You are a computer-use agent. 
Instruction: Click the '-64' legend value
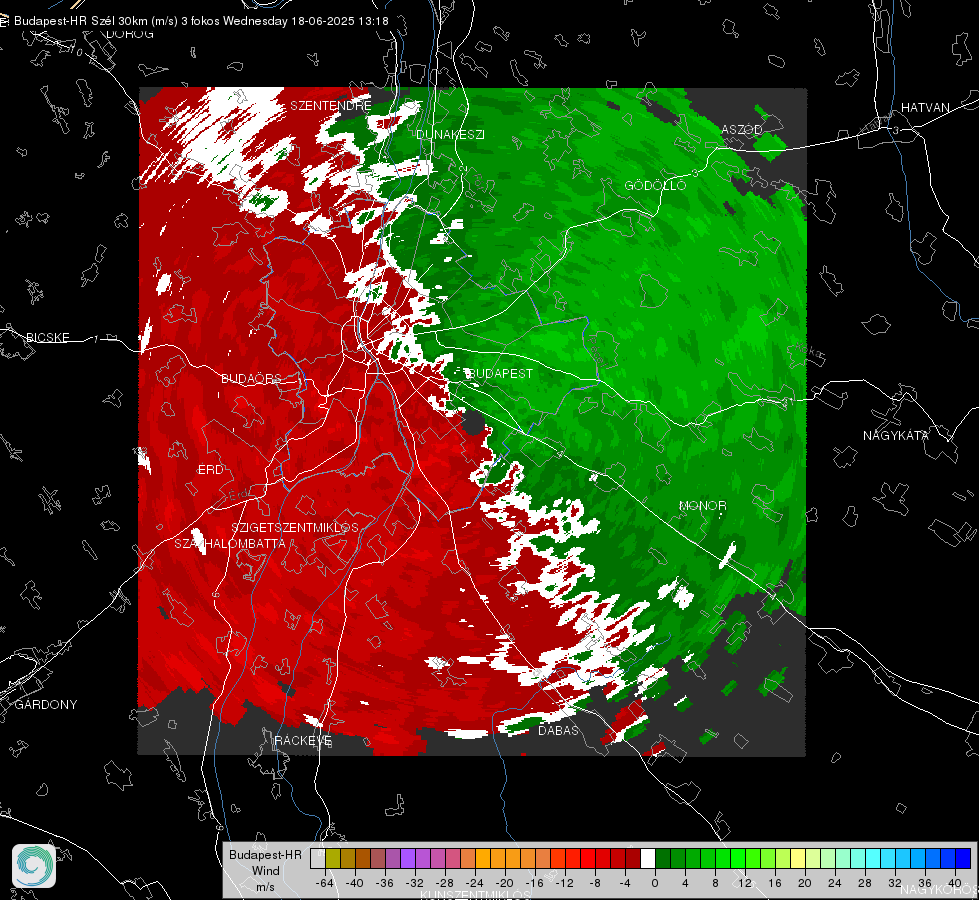click(325, 883)
